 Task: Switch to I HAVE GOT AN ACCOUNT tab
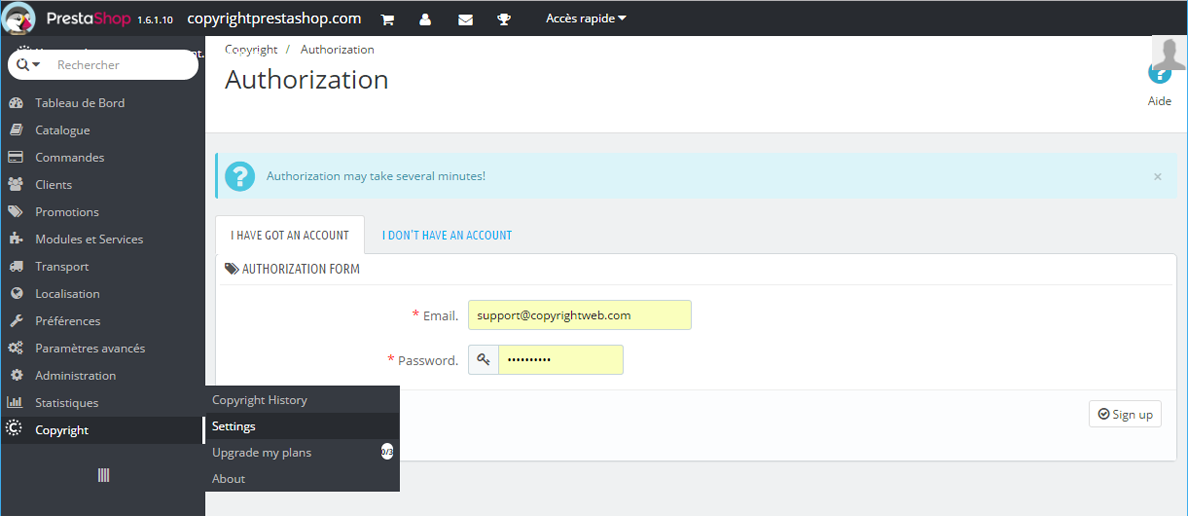pyautogui.click(x=289, y=235)
